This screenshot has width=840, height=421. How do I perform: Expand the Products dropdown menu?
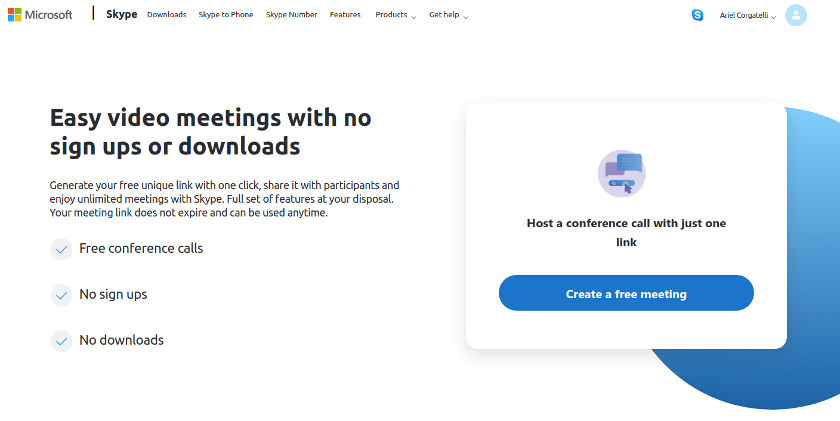tap(395, 15)
